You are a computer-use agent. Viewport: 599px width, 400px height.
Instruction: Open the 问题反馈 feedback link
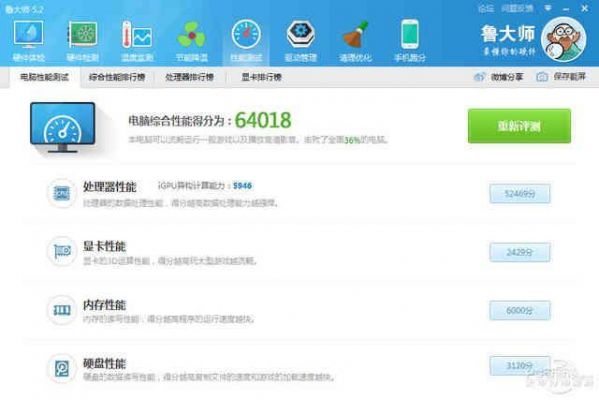click(x=517, y=8)
